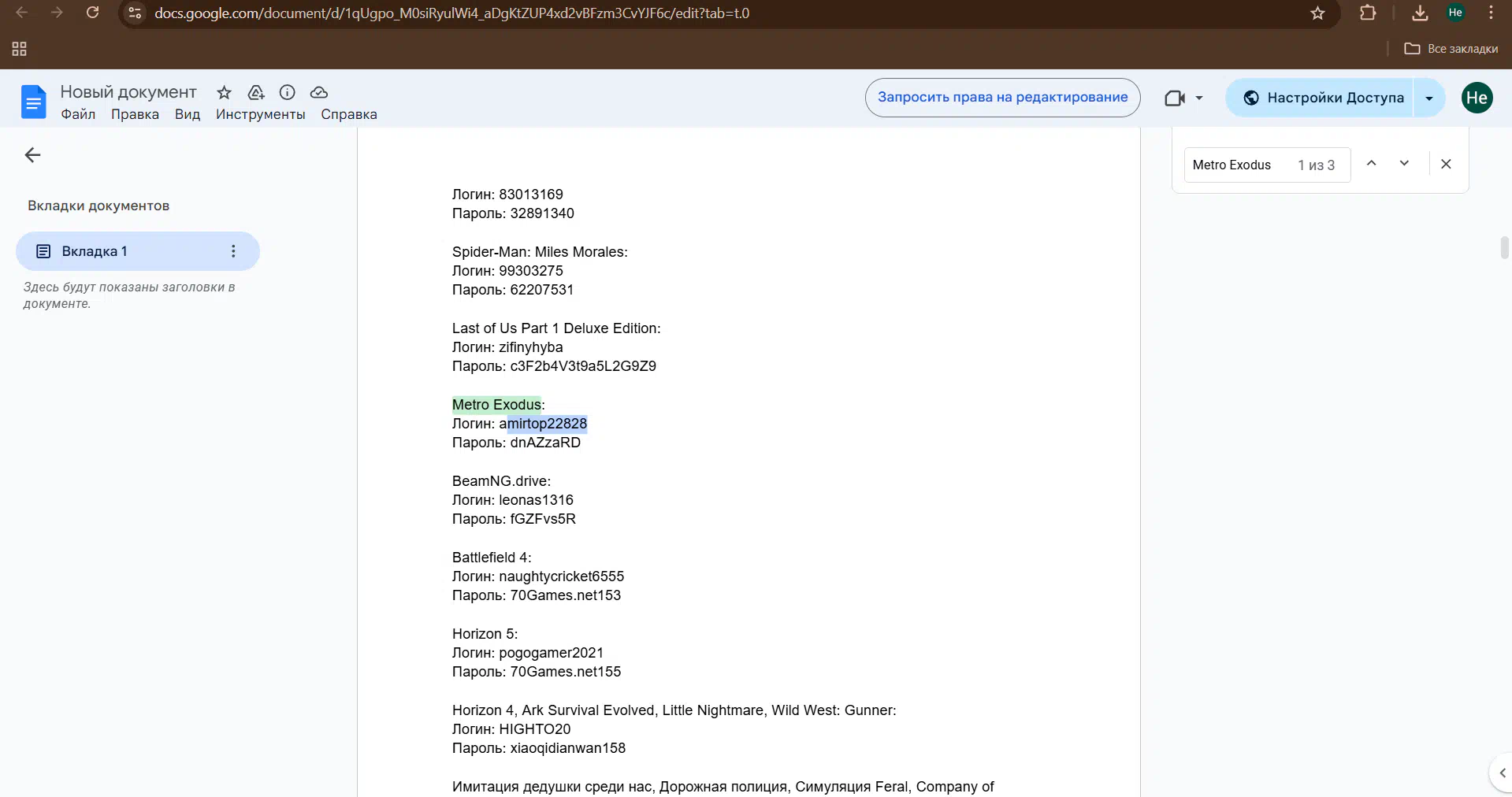Image resolution: width=1512 pixels, height=797 pixels.
Task: Open browser downloads icon
Action: [1420, 13]
